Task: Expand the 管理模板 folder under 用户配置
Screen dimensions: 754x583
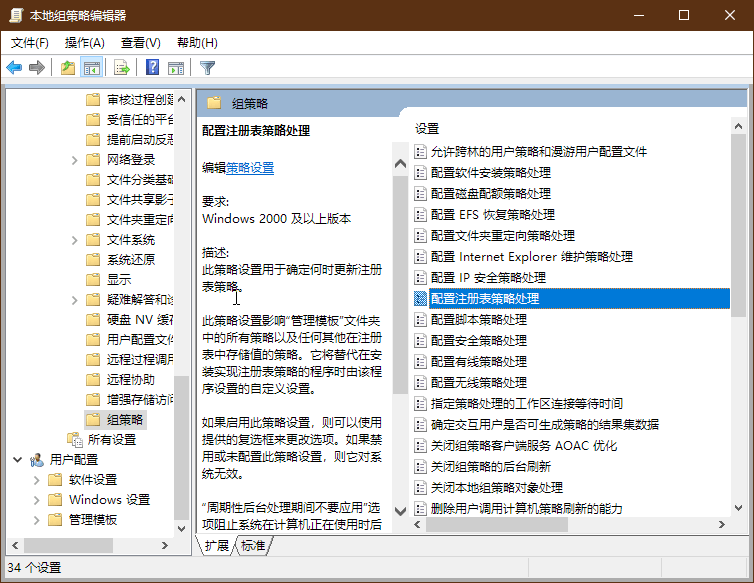Action: pos(35,520)
